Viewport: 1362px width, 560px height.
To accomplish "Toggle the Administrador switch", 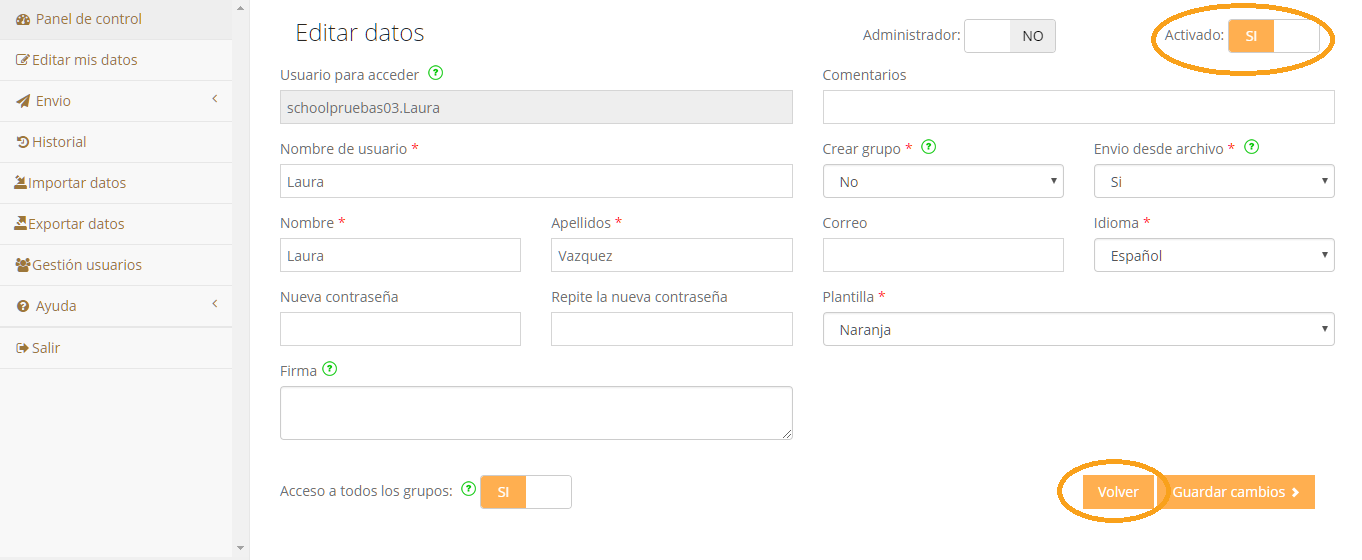I will tap(1009, 36).
